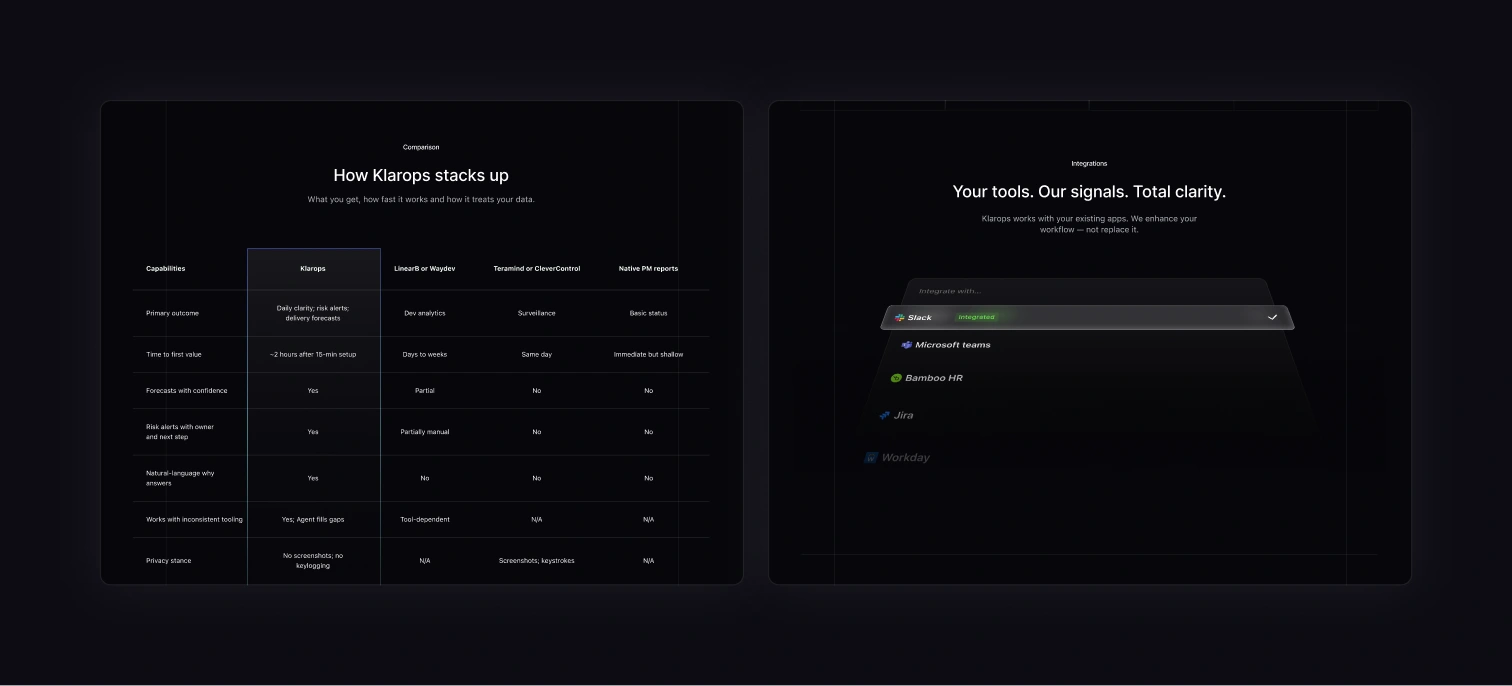The image size is (1512, 686).
Task: Click 'Risk alerts with owner and next step'
Action: pos(180,432)
